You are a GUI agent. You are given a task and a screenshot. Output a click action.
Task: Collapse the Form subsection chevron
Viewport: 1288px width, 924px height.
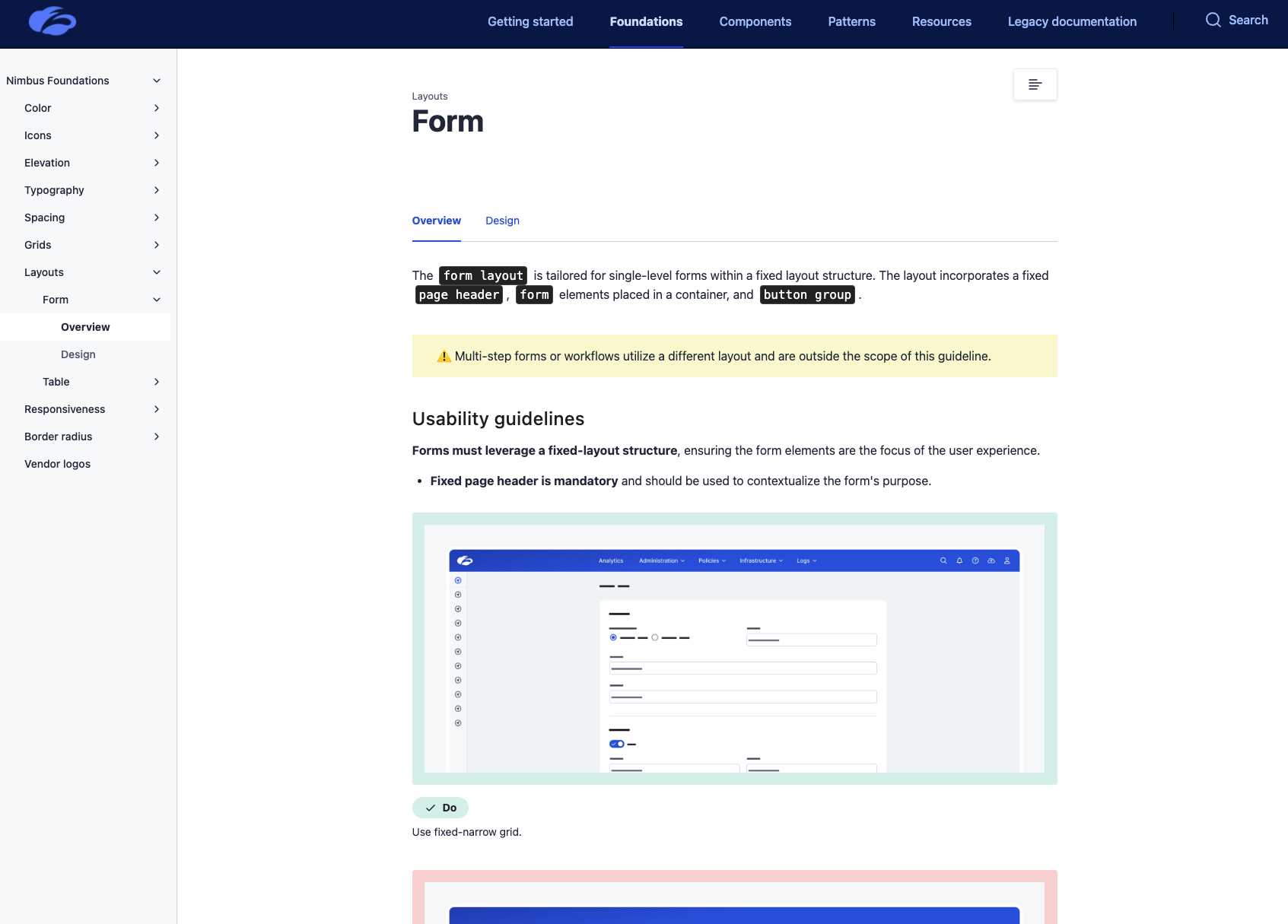point(157,300)
